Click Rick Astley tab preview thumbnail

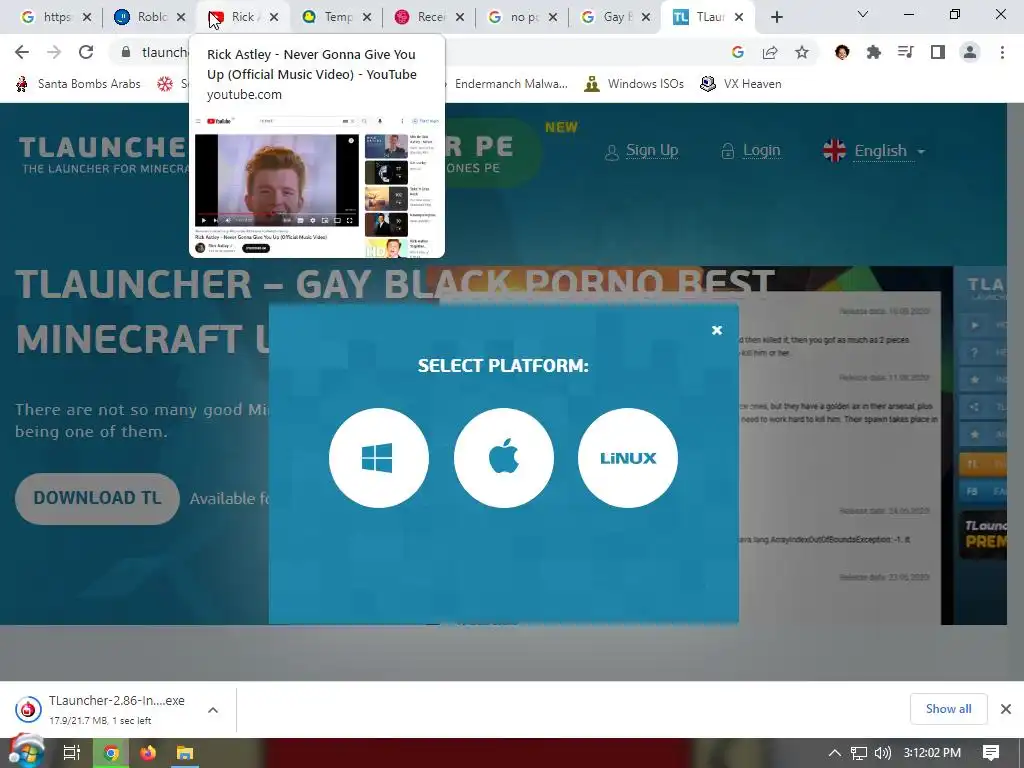(317, 185)
